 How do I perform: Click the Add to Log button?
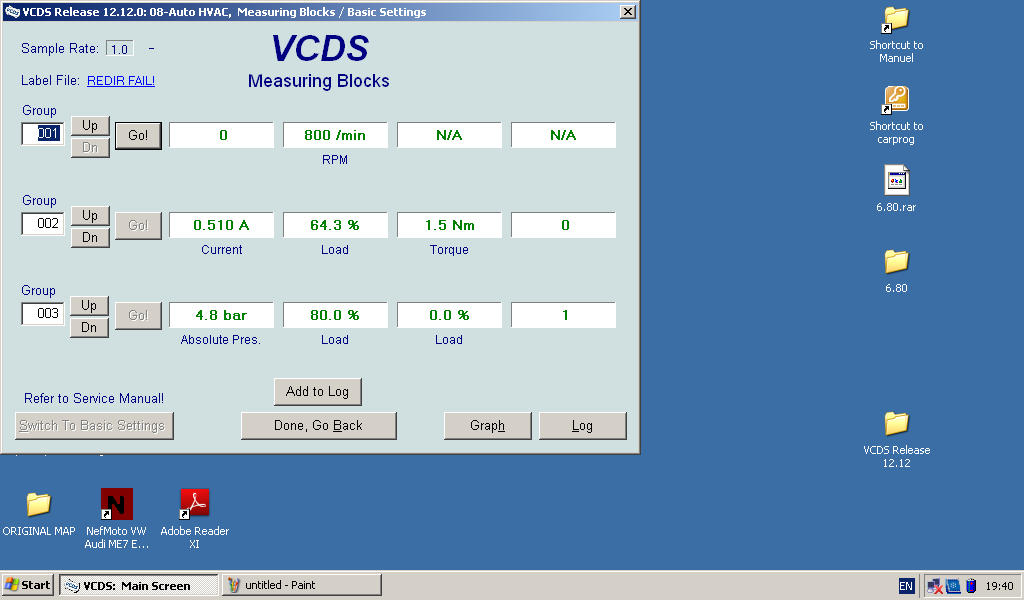pos(317,391)
